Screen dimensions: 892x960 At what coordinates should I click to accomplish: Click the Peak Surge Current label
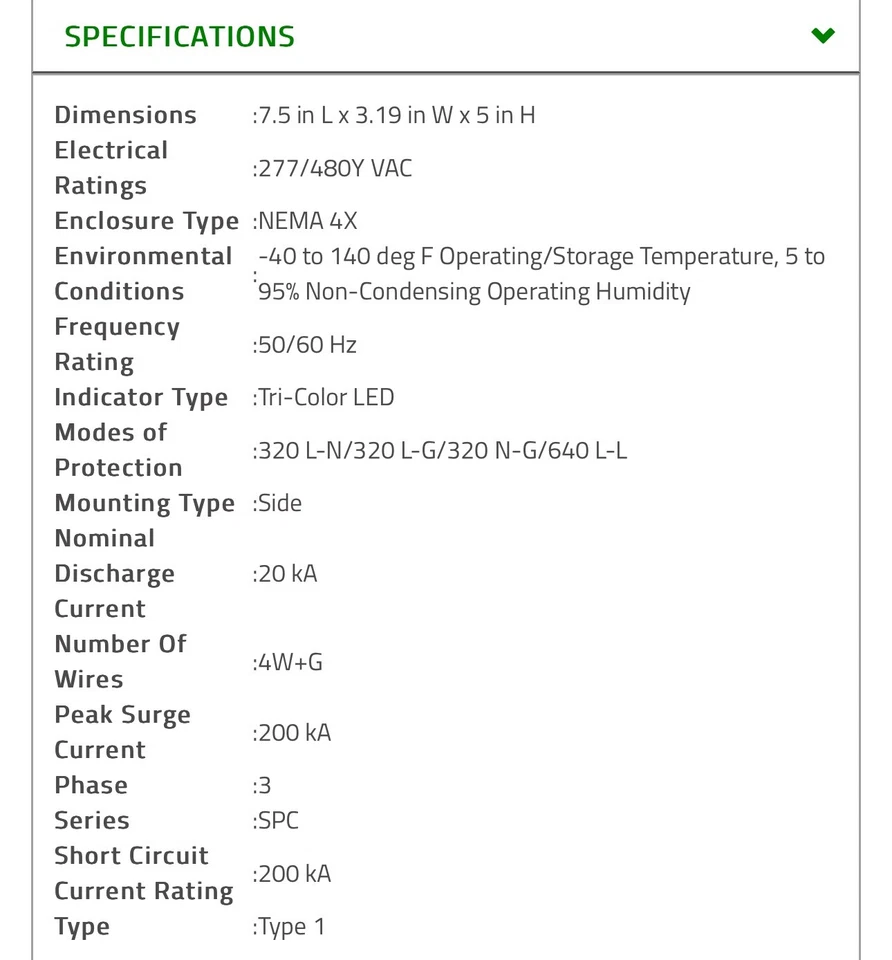(122, 733)
